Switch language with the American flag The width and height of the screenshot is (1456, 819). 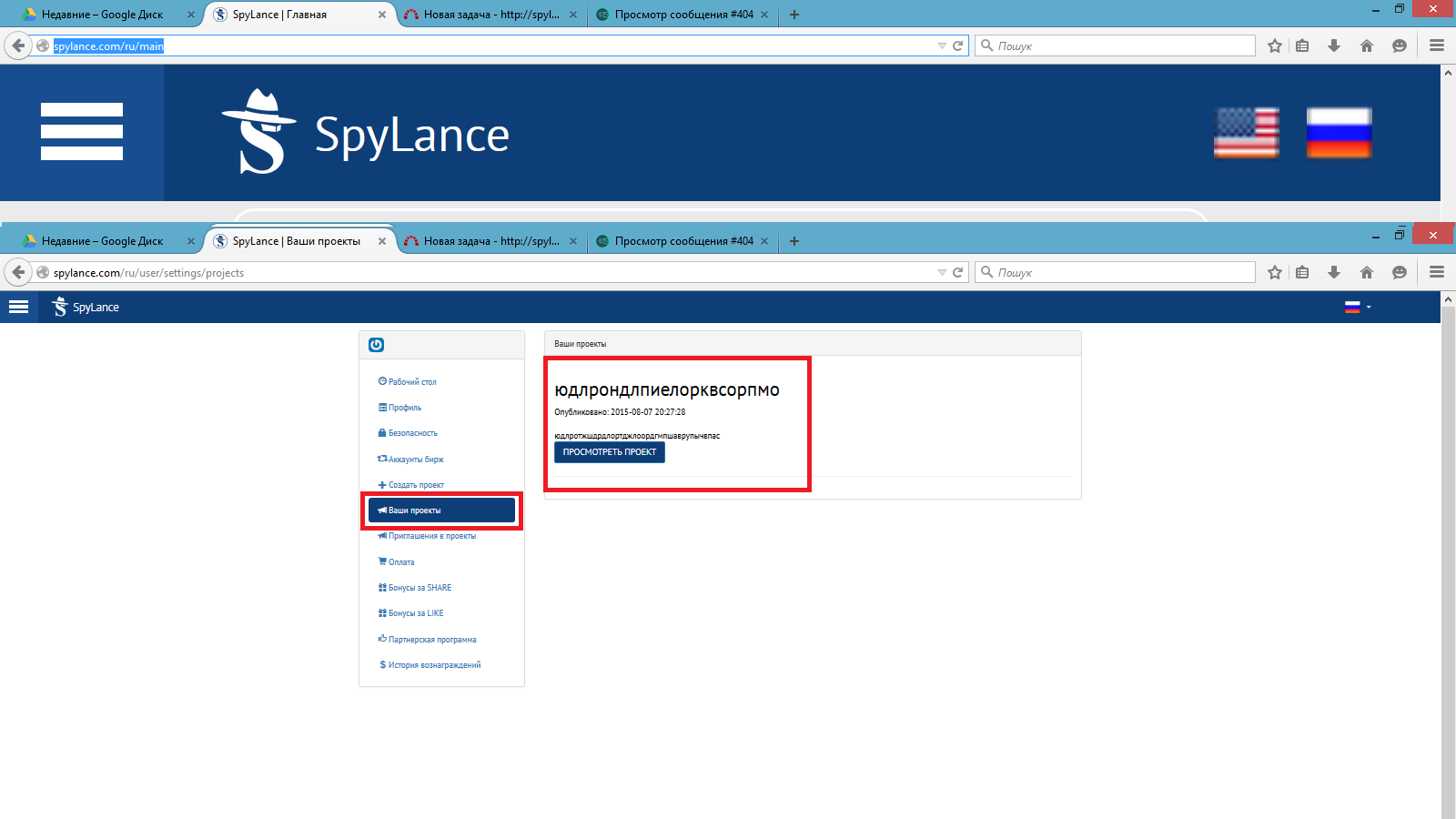point(1246,133)
